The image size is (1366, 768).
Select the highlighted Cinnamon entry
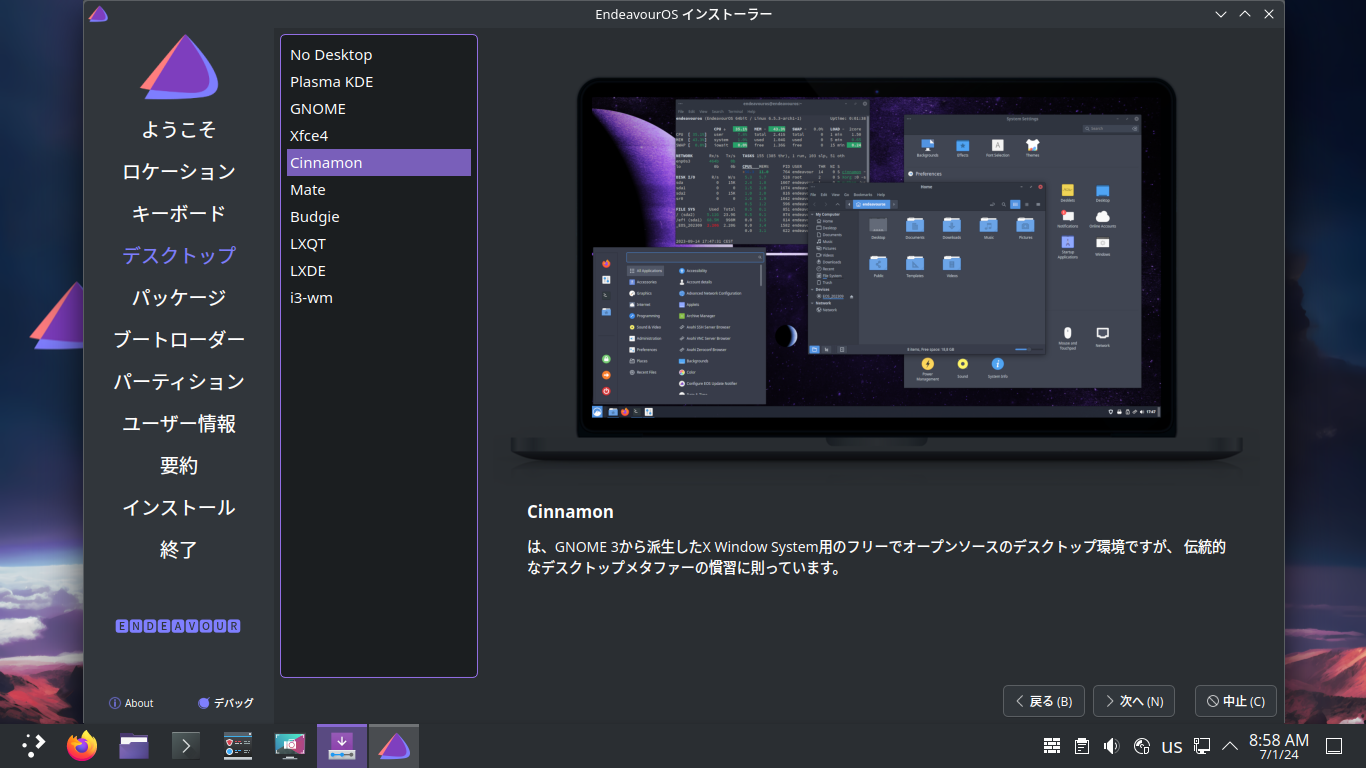pyautogui.click(x=379, y=163)
